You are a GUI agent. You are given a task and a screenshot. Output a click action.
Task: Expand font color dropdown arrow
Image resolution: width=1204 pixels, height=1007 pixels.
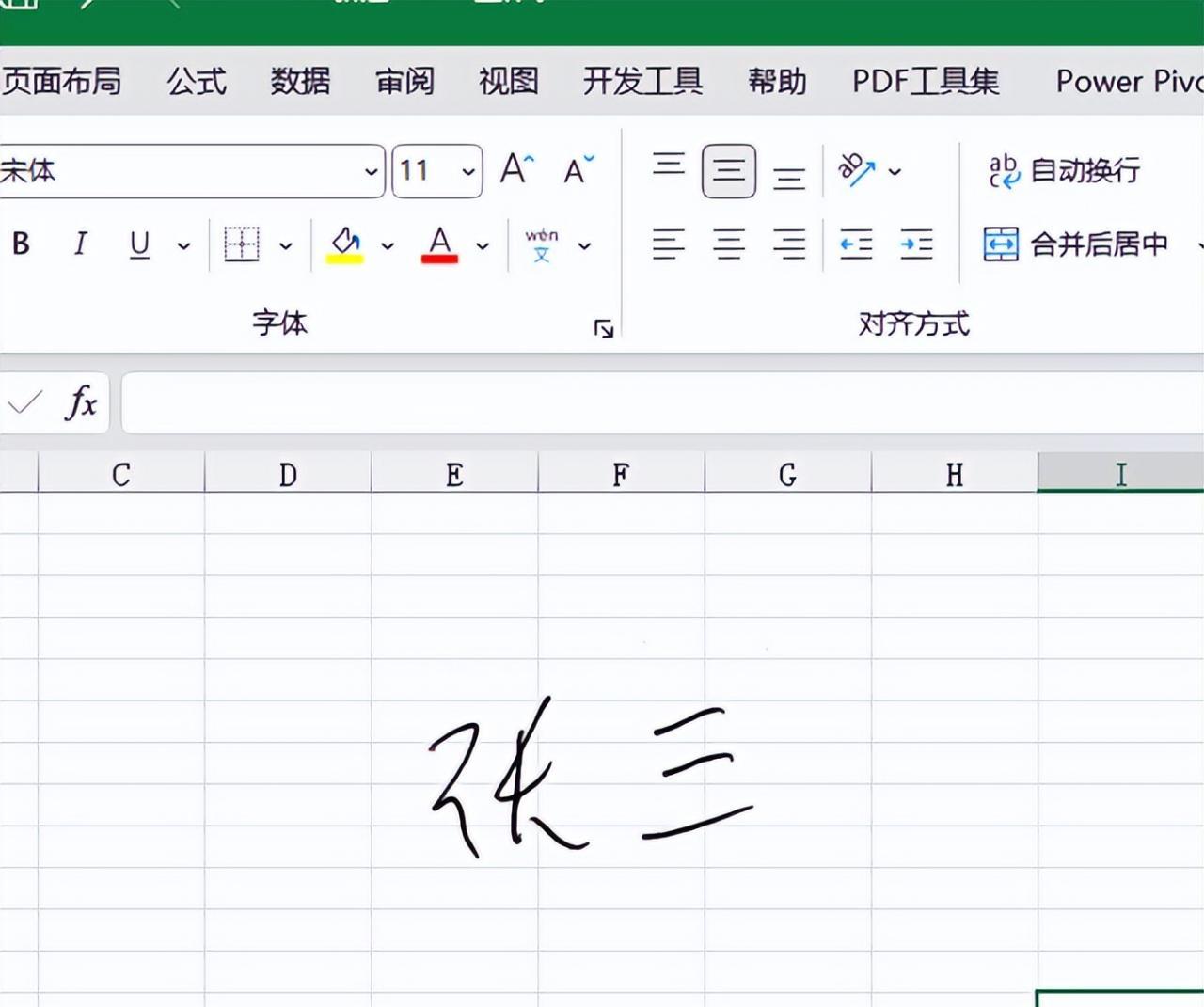point(483,246)
